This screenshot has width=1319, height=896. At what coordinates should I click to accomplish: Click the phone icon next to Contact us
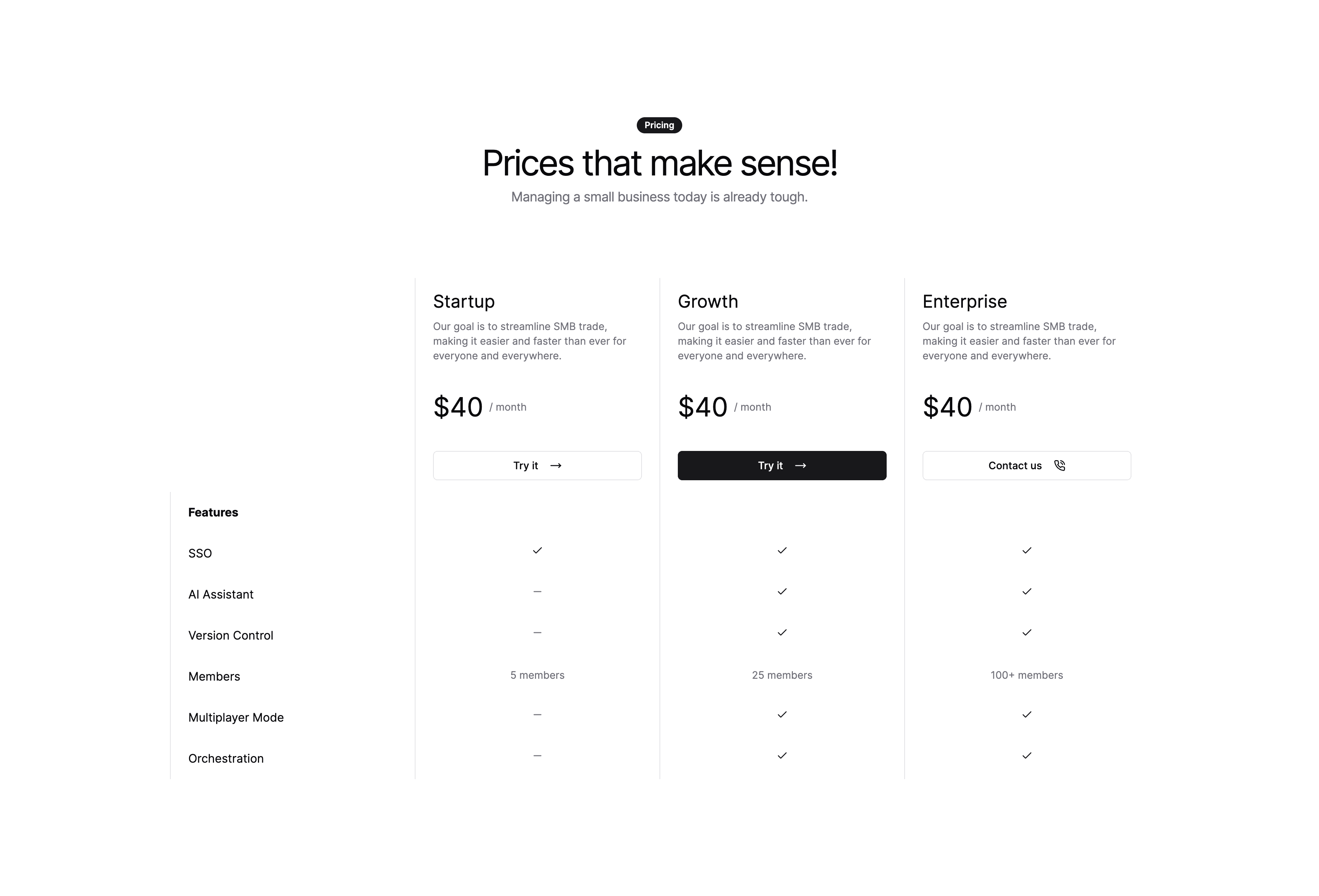1060,465
